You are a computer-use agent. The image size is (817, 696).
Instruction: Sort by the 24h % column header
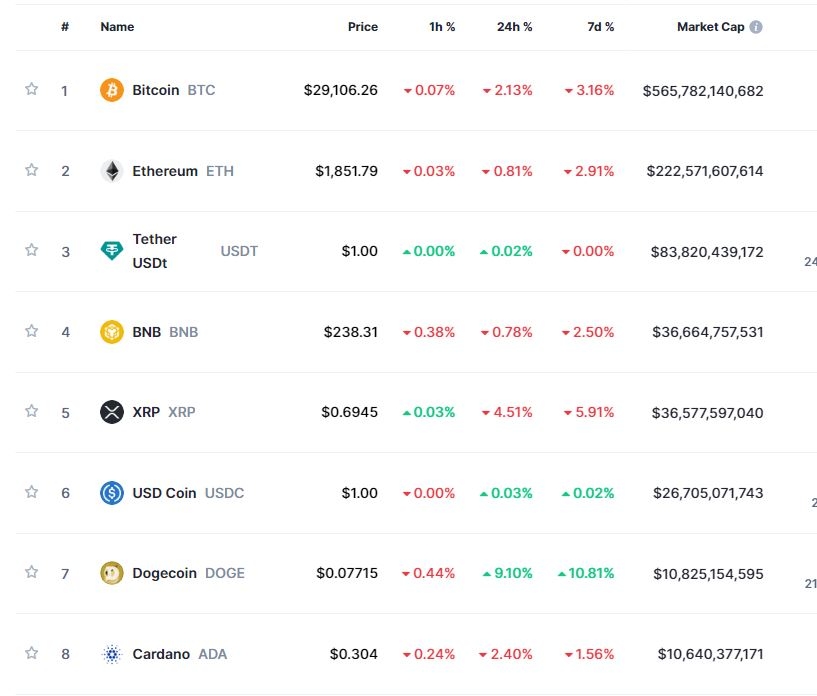514,27
